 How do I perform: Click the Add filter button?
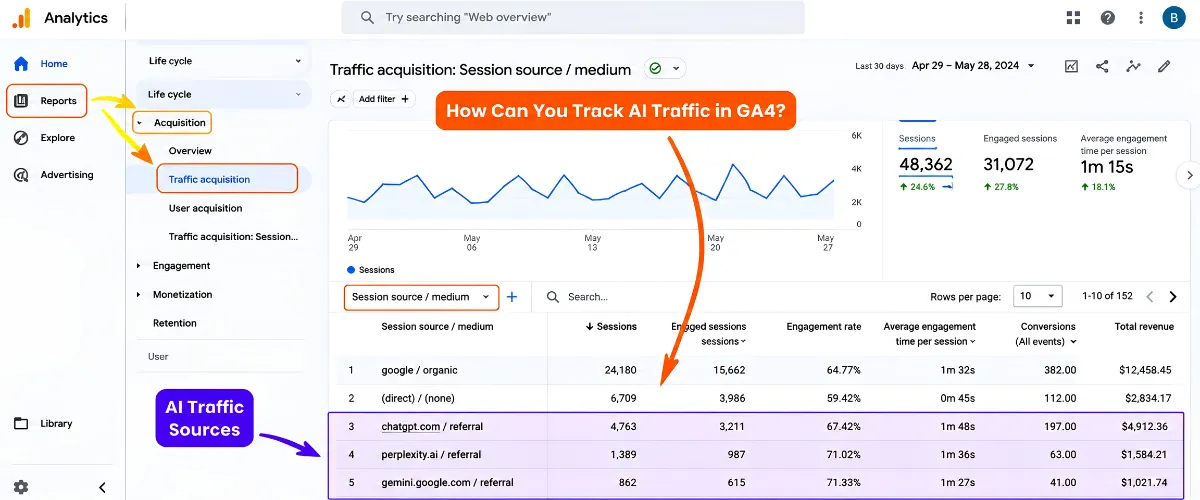pyautogui.click(x=384, y=99)
